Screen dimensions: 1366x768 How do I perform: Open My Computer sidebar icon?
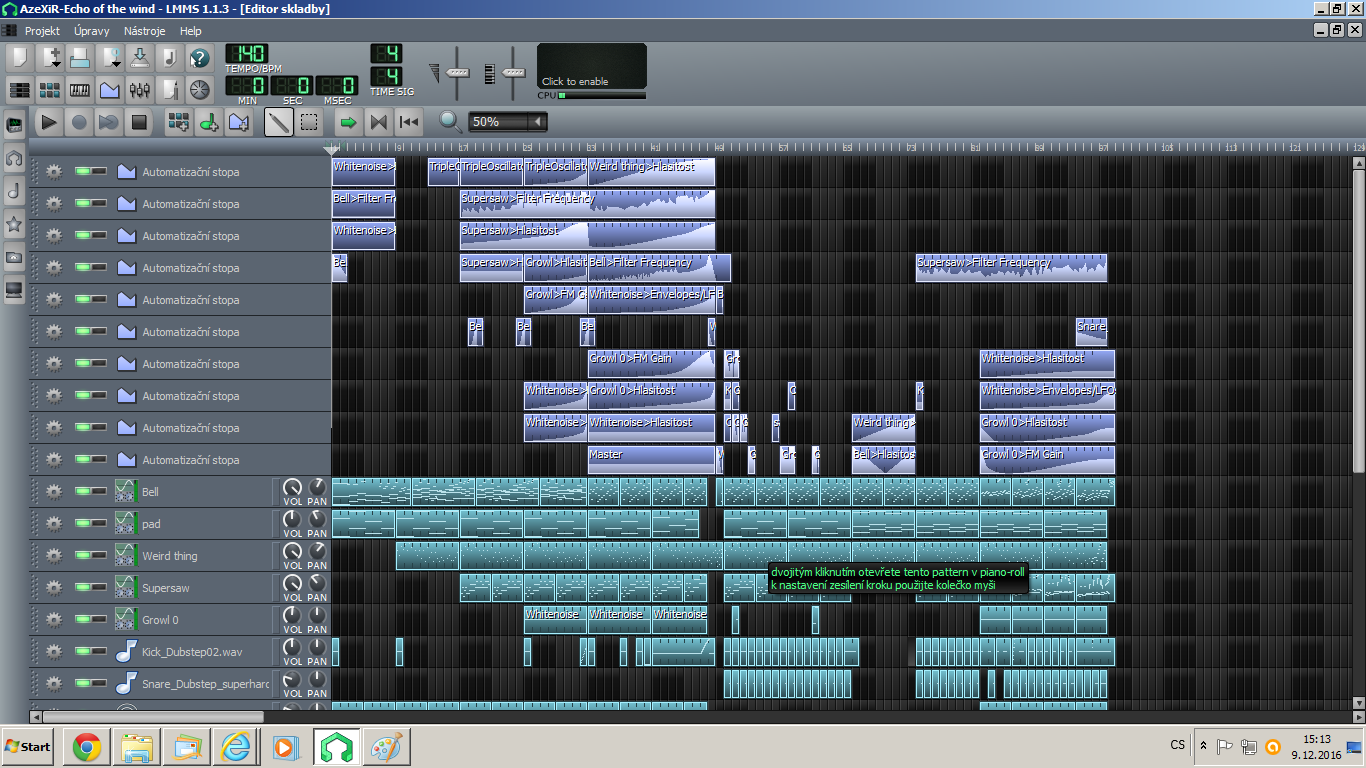[x=14, y=290]
